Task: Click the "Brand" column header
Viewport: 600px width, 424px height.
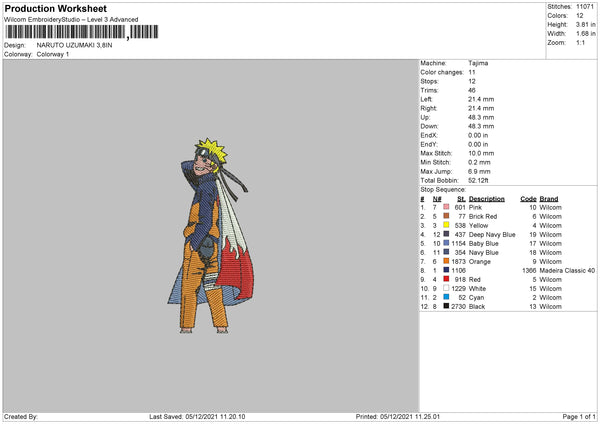Action: pos(549,199)
